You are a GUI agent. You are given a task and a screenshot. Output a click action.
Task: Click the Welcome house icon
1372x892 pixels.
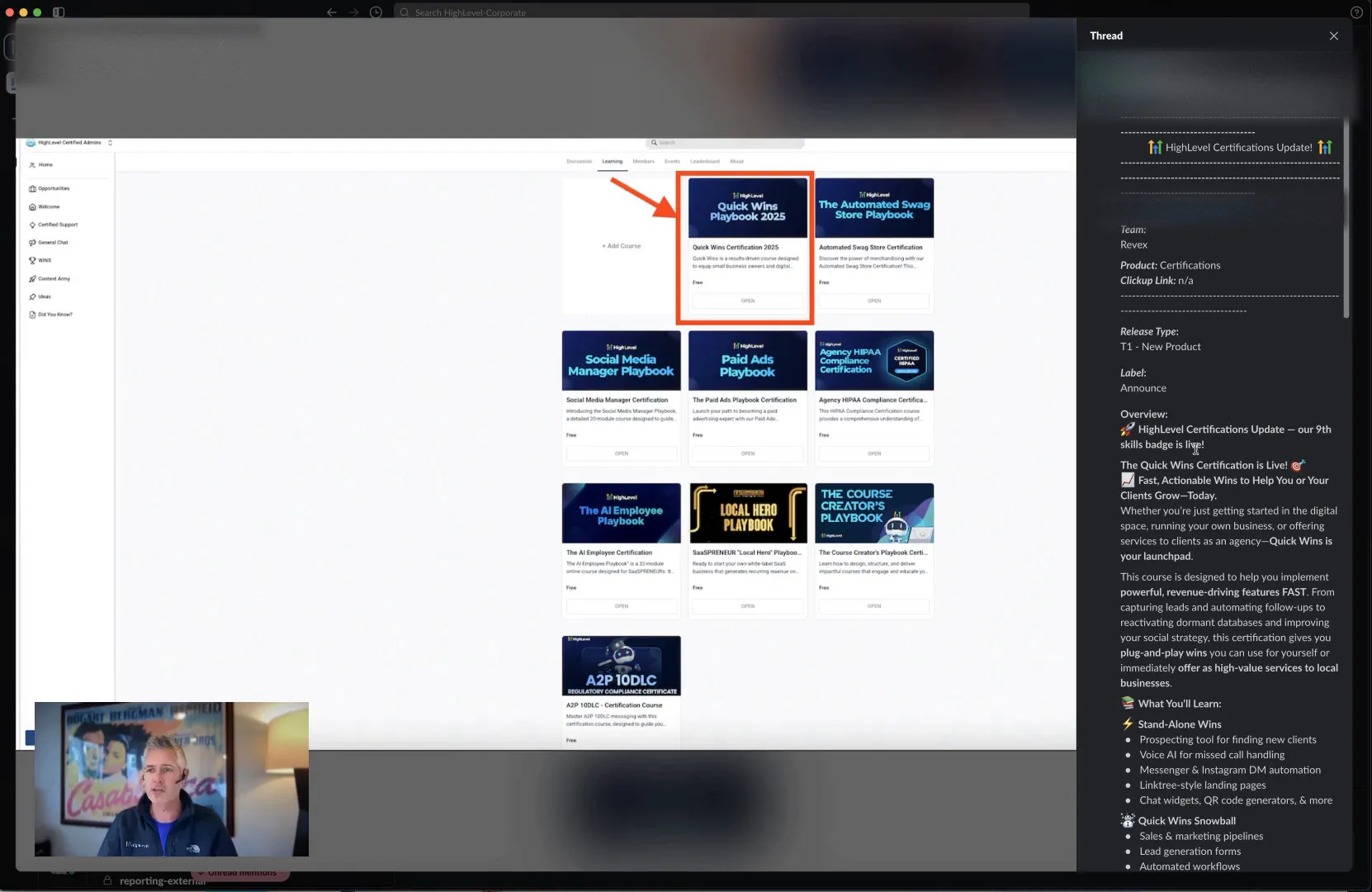point(32,206)
